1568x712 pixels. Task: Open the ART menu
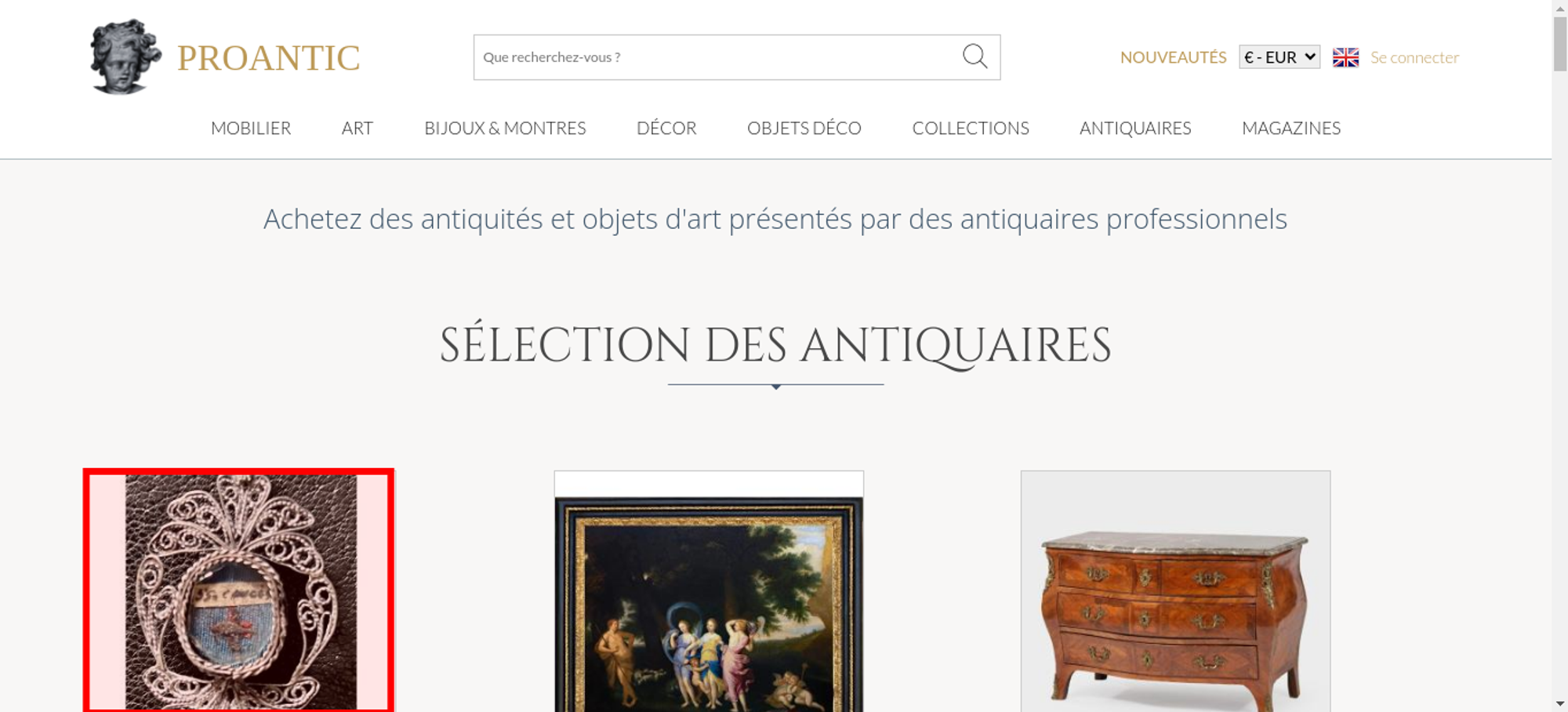pos(358,128)
